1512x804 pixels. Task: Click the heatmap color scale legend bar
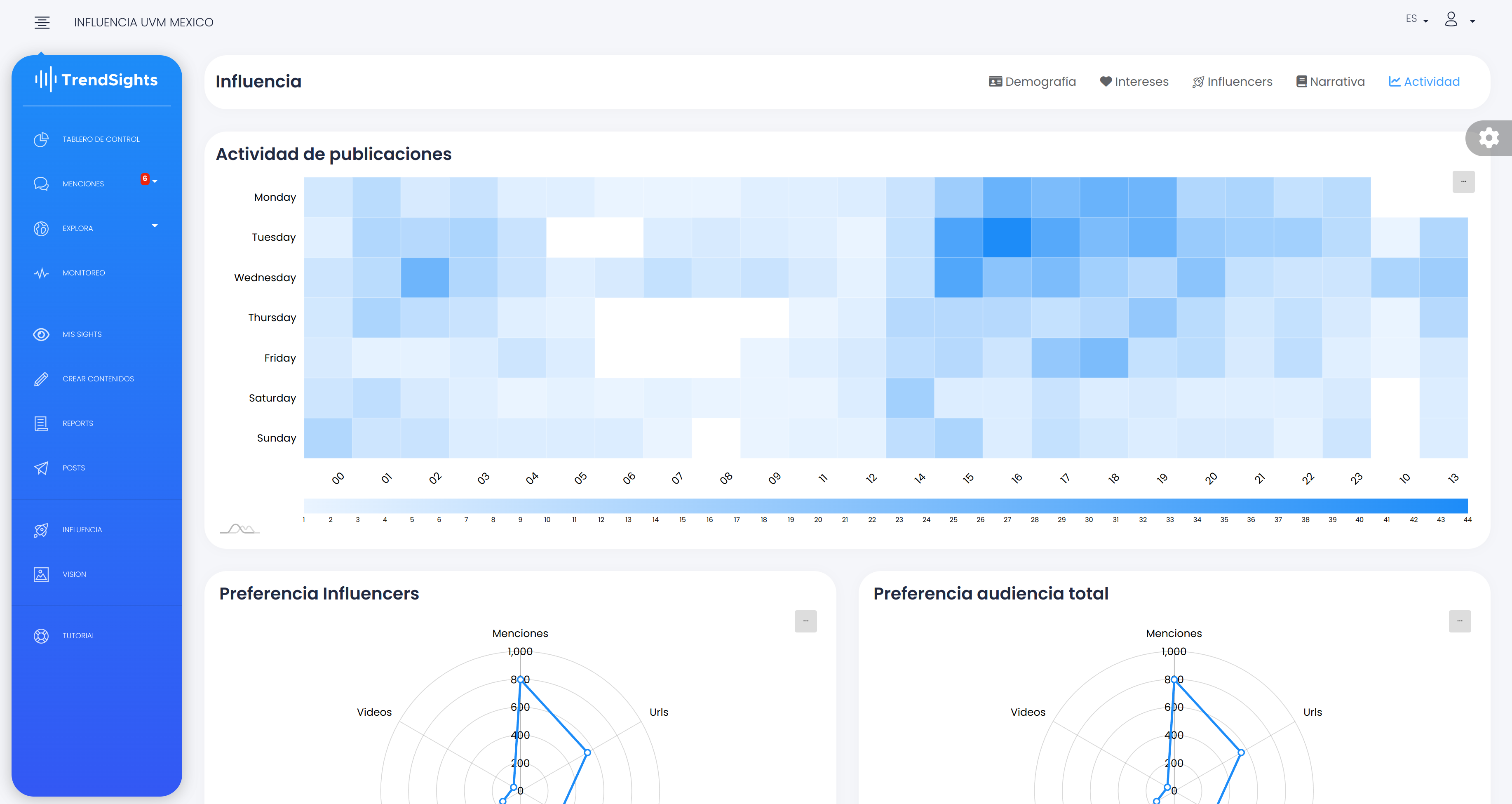tap(885, 505)
